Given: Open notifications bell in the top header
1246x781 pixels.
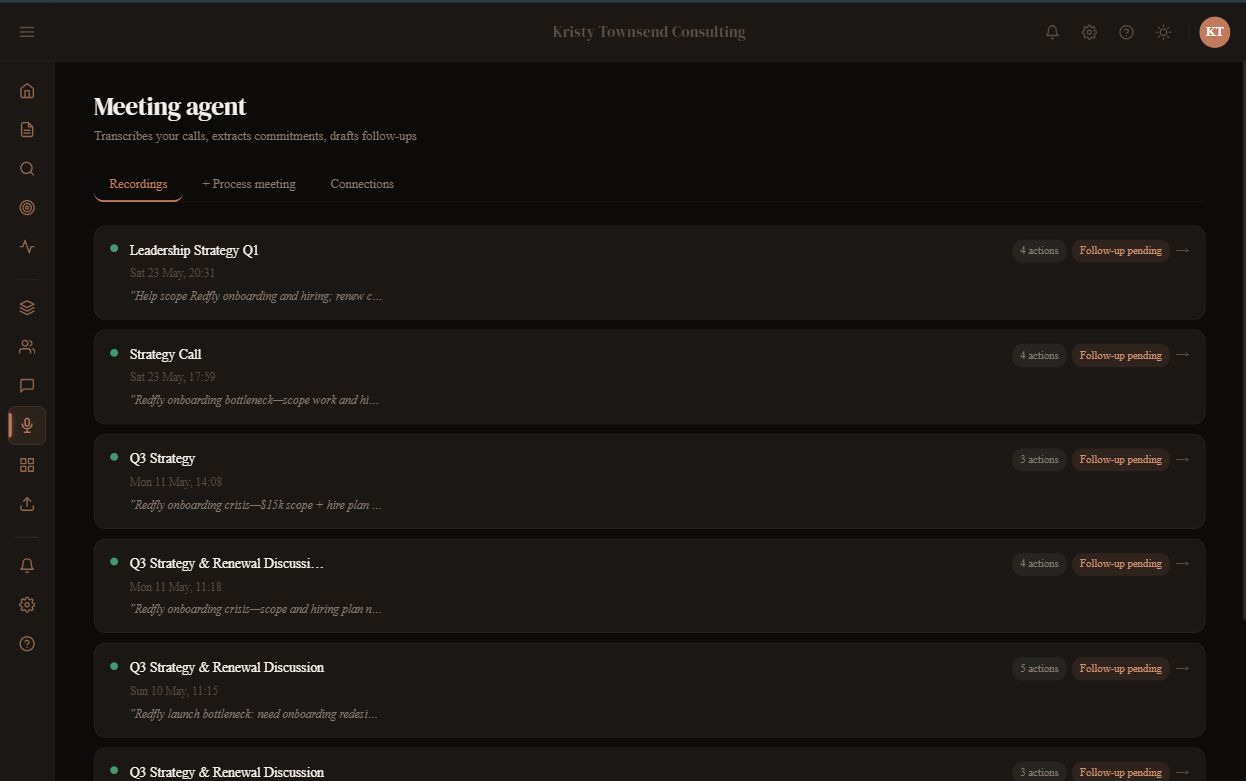Looking at the screenshot, I should click(x=1052, y=32).
